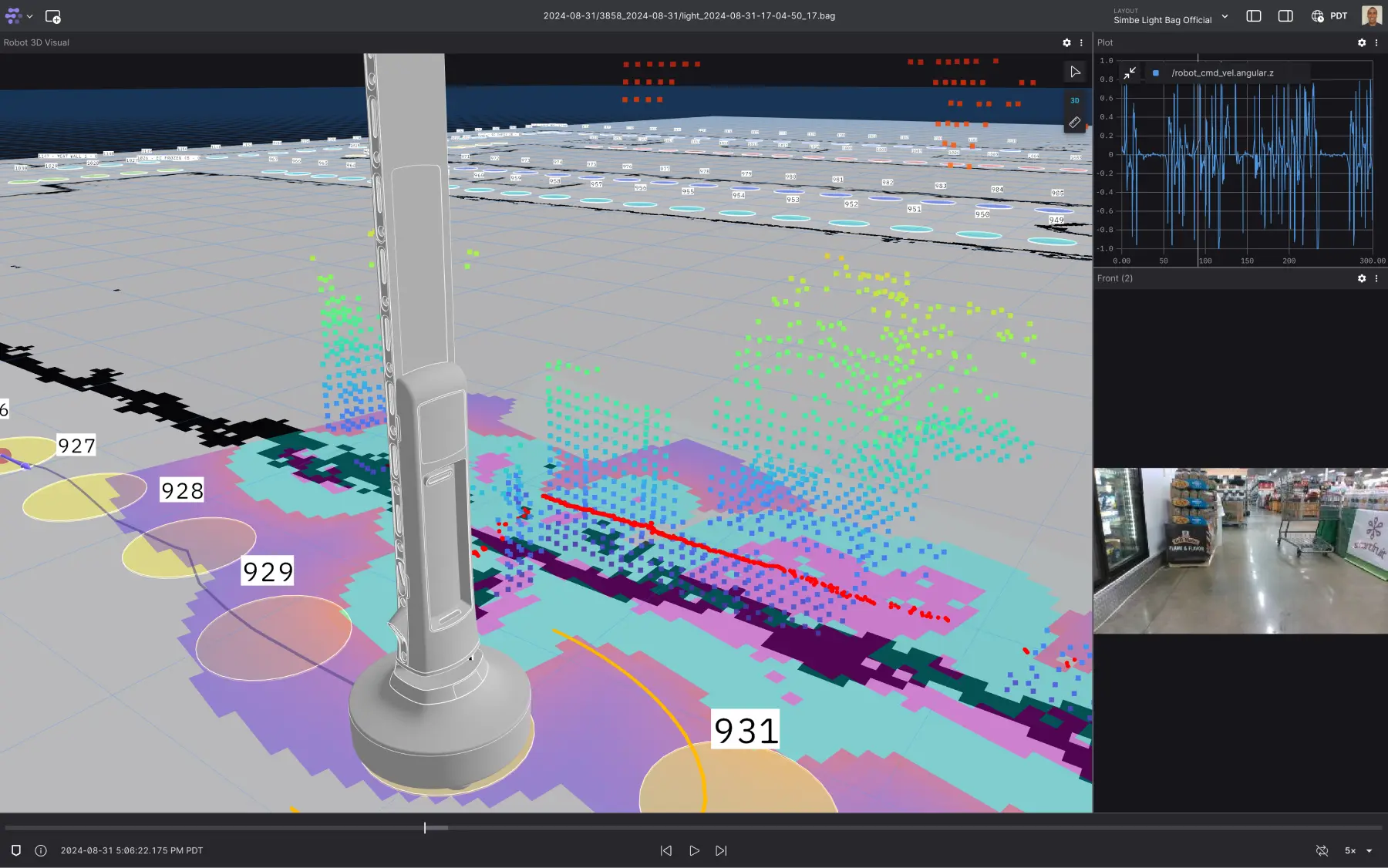Click the bag file name in the title bar

[690, 15]
